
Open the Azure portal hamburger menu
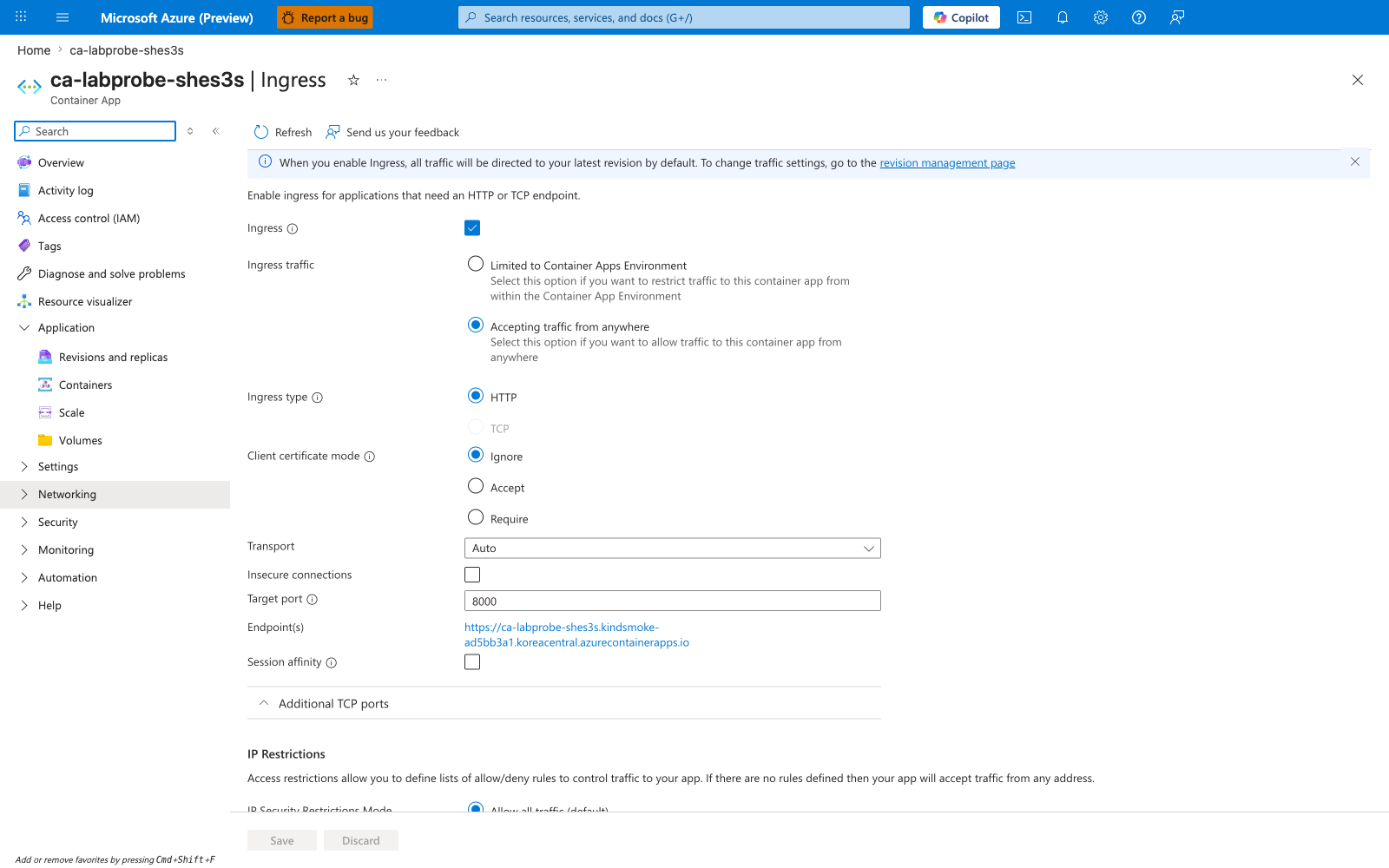[x=63, y=17]
